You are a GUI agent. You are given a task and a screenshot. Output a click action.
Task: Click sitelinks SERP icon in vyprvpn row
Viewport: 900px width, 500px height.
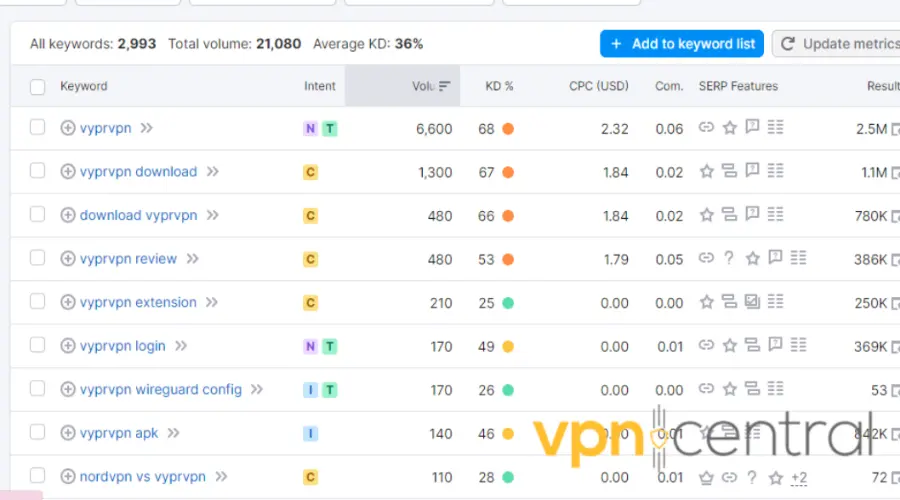coord(706,127)
